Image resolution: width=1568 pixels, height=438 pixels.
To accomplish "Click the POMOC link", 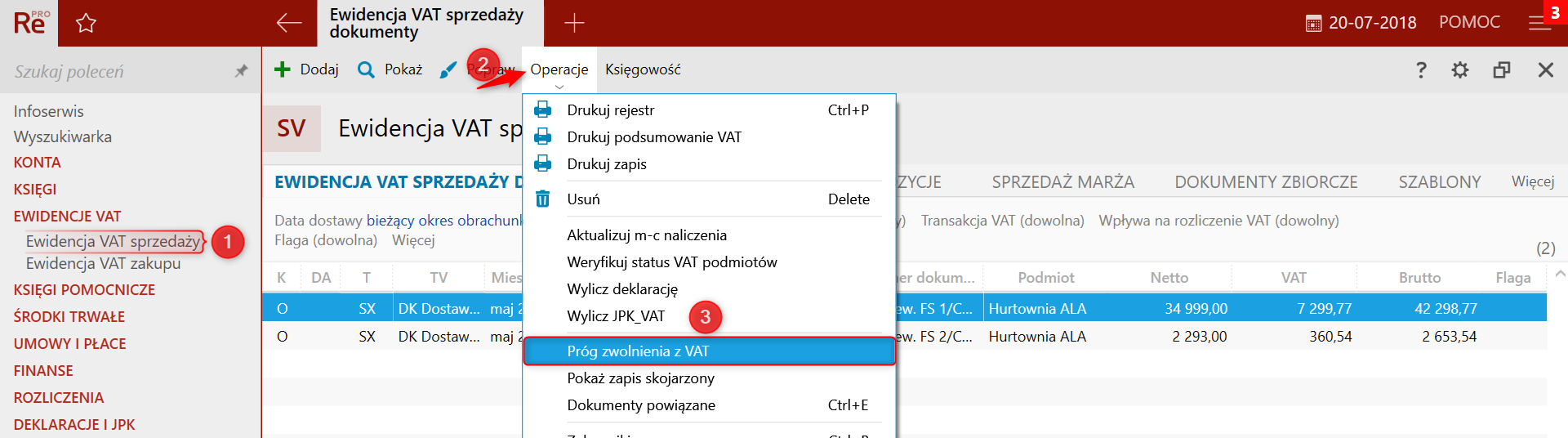I will tap(1469, 22).
